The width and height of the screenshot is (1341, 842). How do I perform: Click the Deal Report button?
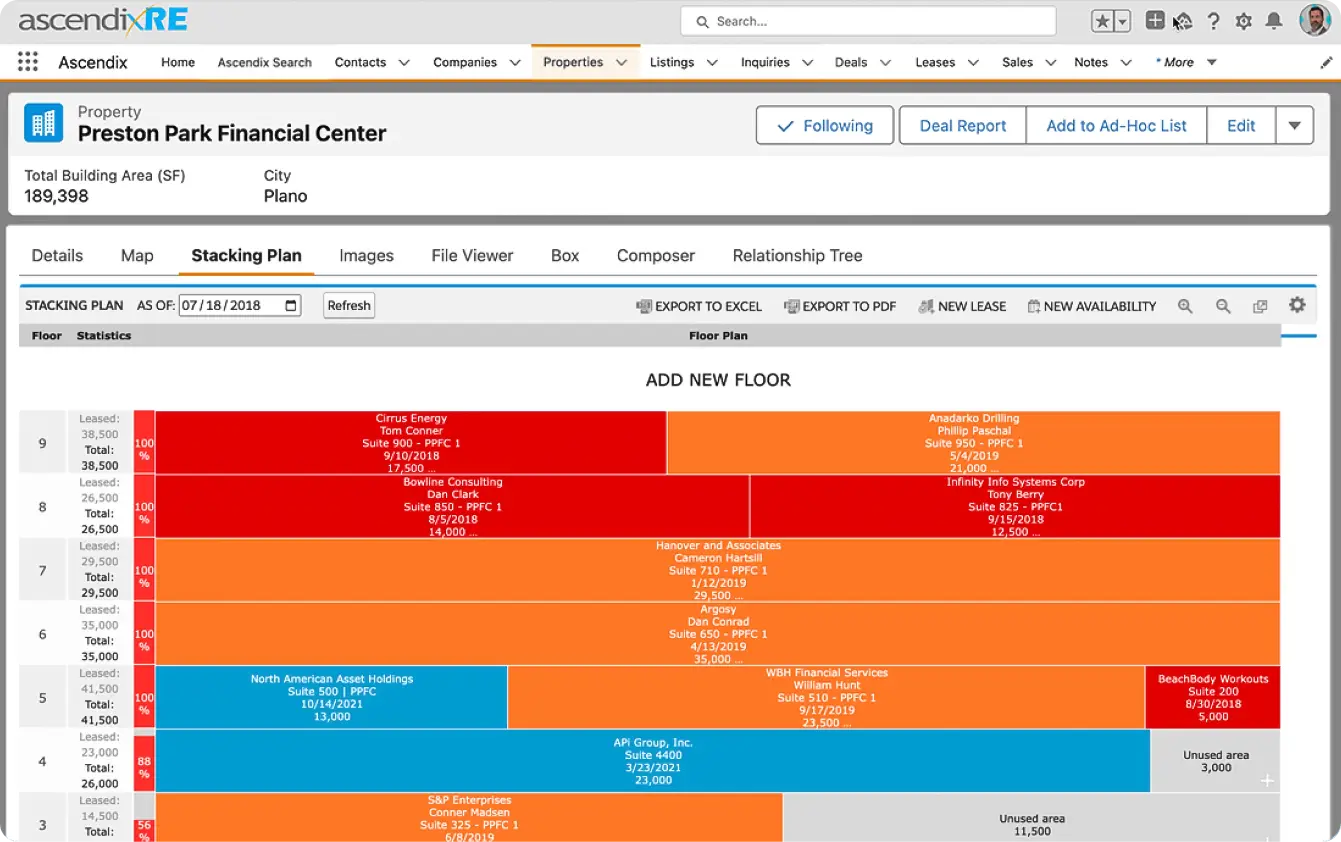pos(963,126)
